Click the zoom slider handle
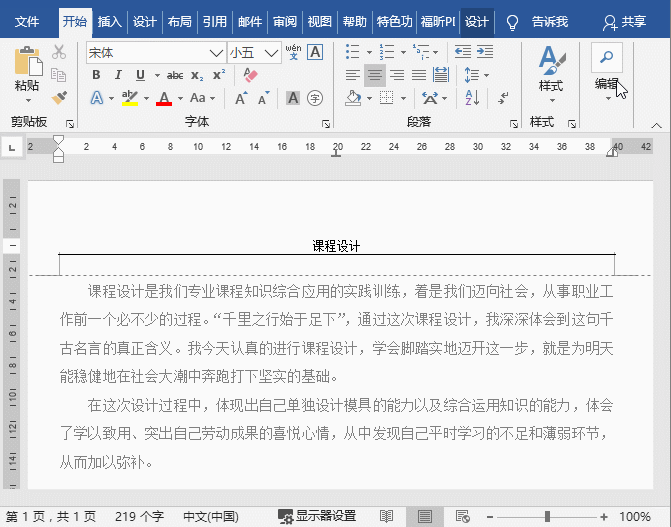The width and height of the screenshot is (671, 527). click(547, 517)
